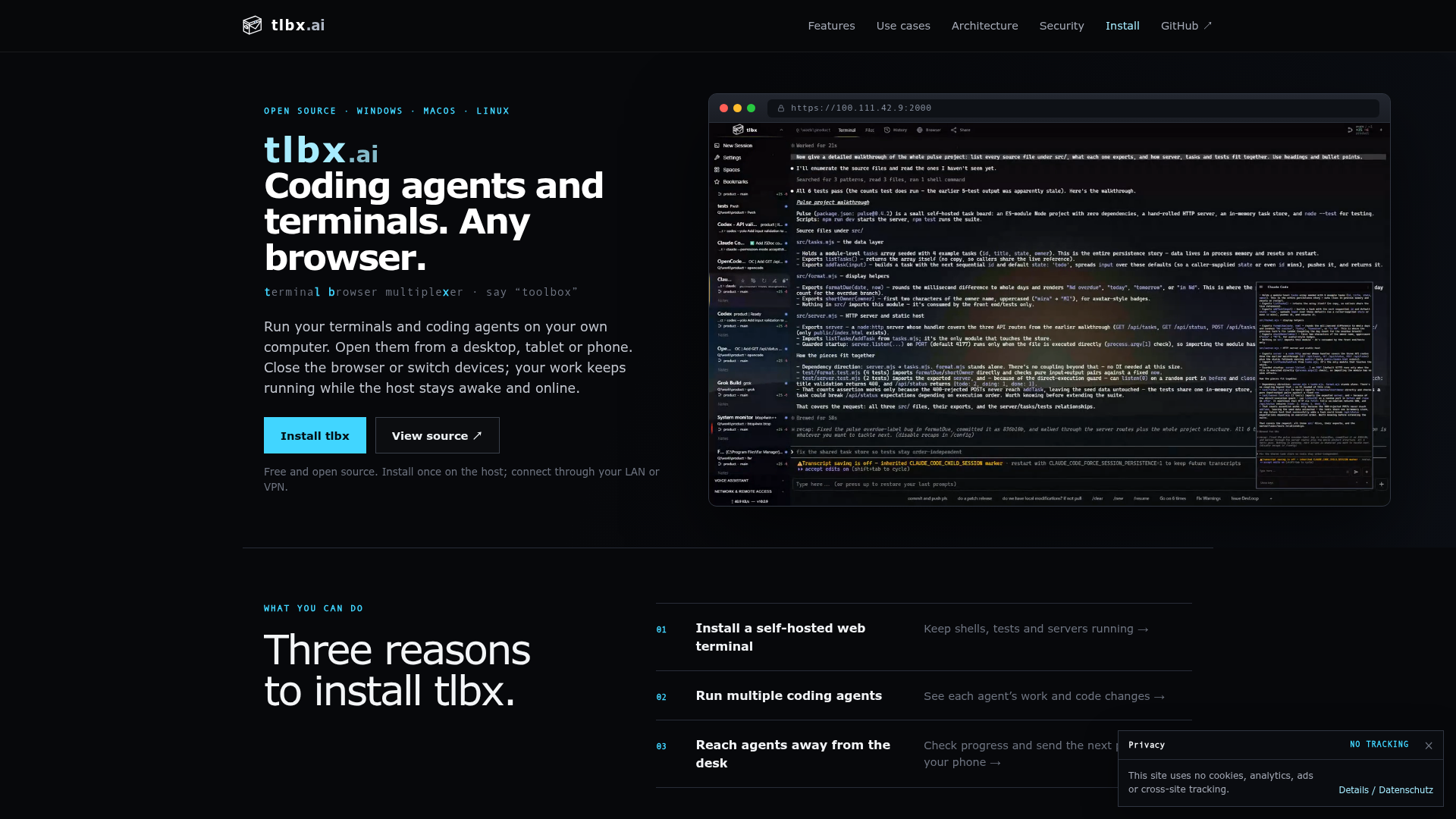Click the red traffic-light dot in the screenshot window

click(723, 108)
